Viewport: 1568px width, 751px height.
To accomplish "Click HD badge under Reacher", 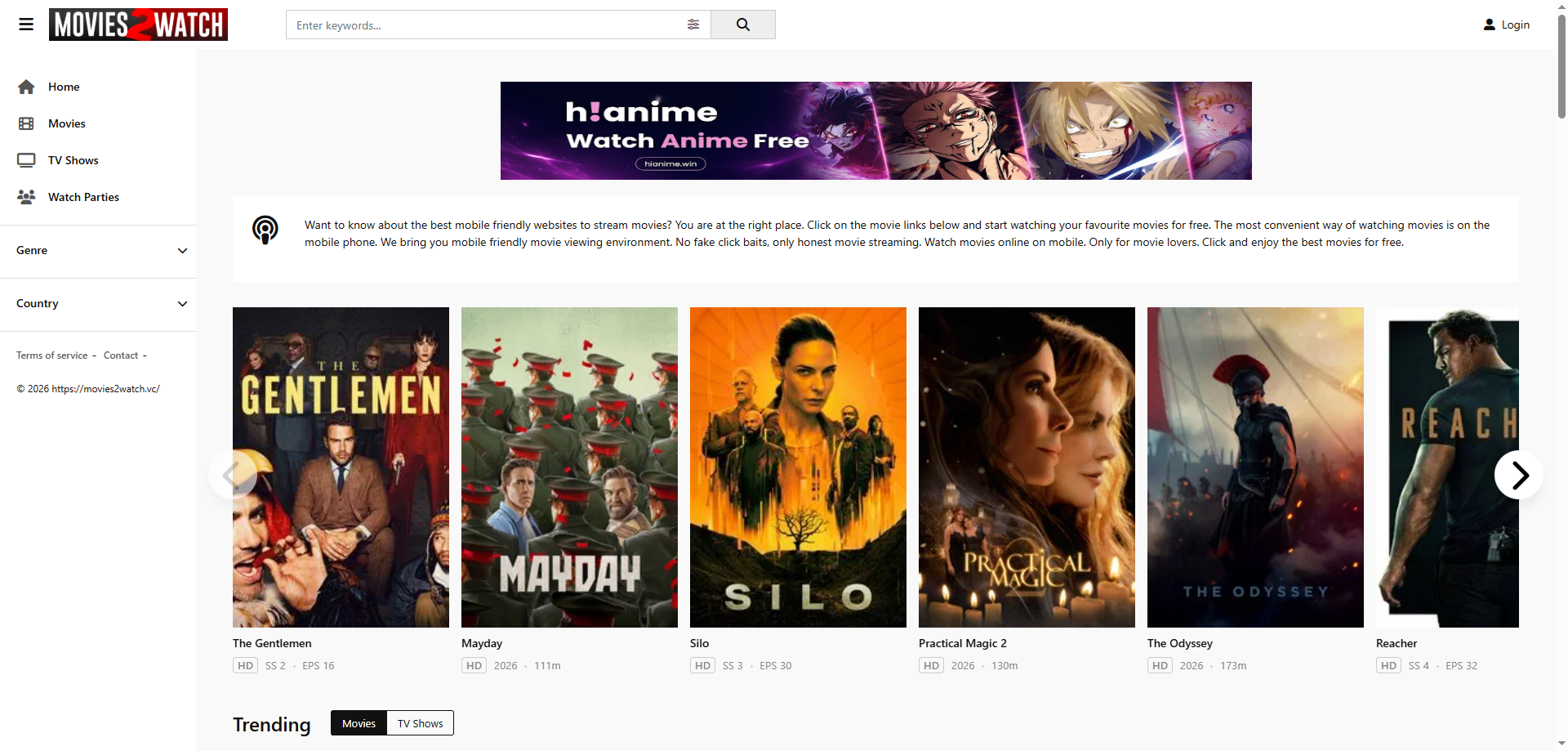I will 1388,666.
